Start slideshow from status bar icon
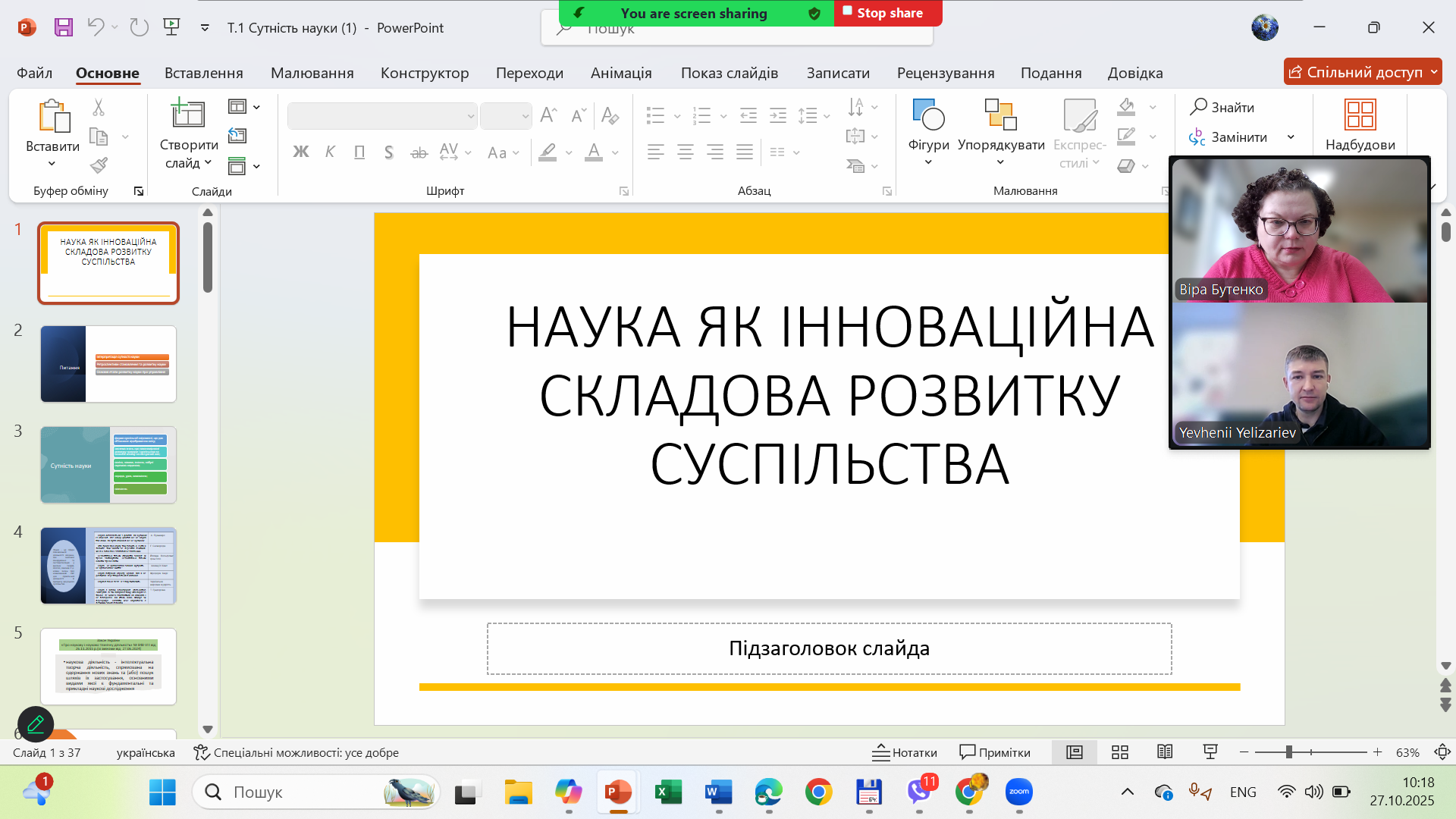Image resolution: width=1456 pixels, height=819 pixels. coord(1210,752)
